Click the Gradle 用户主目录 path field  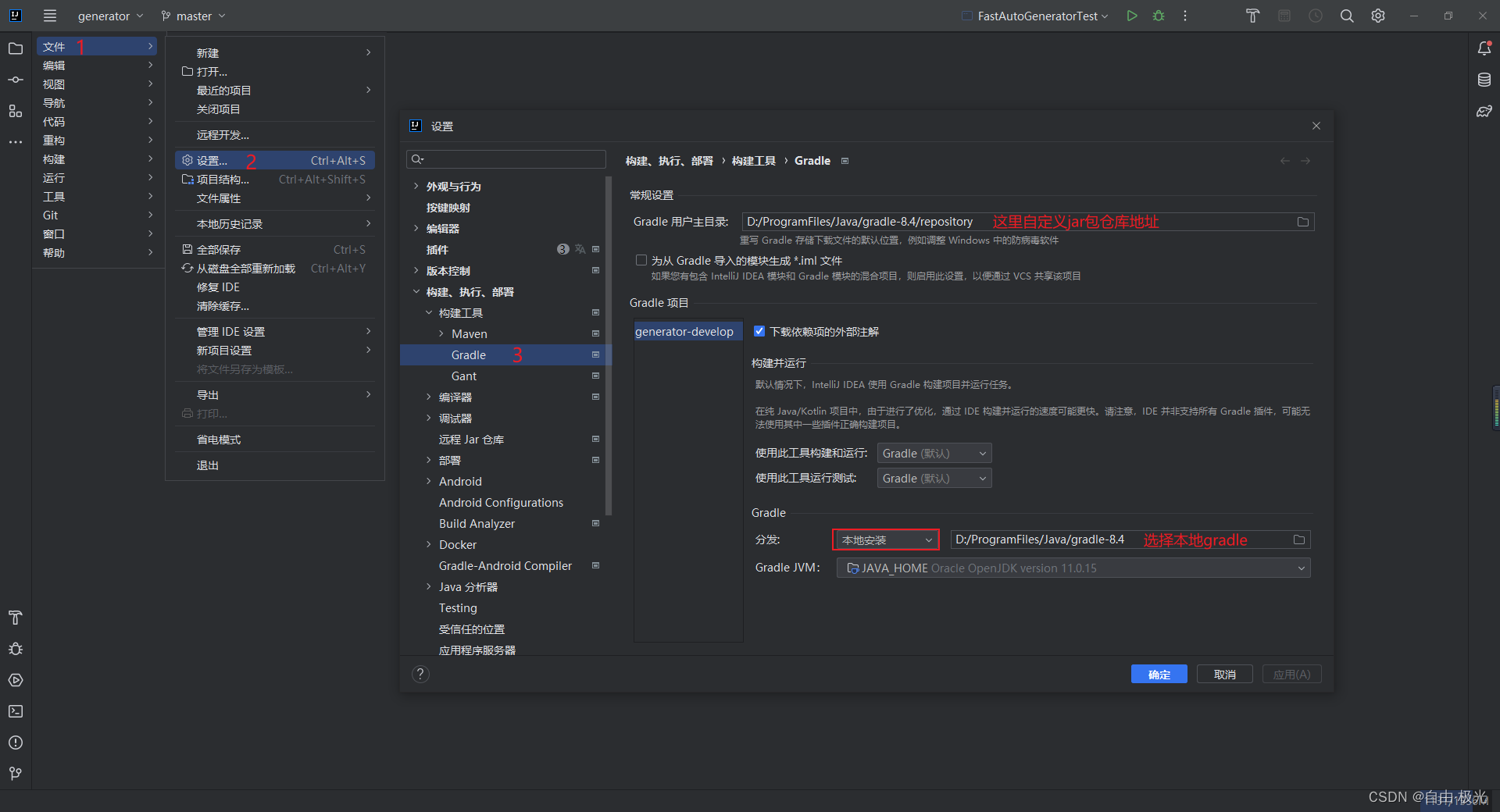point(859,222)
